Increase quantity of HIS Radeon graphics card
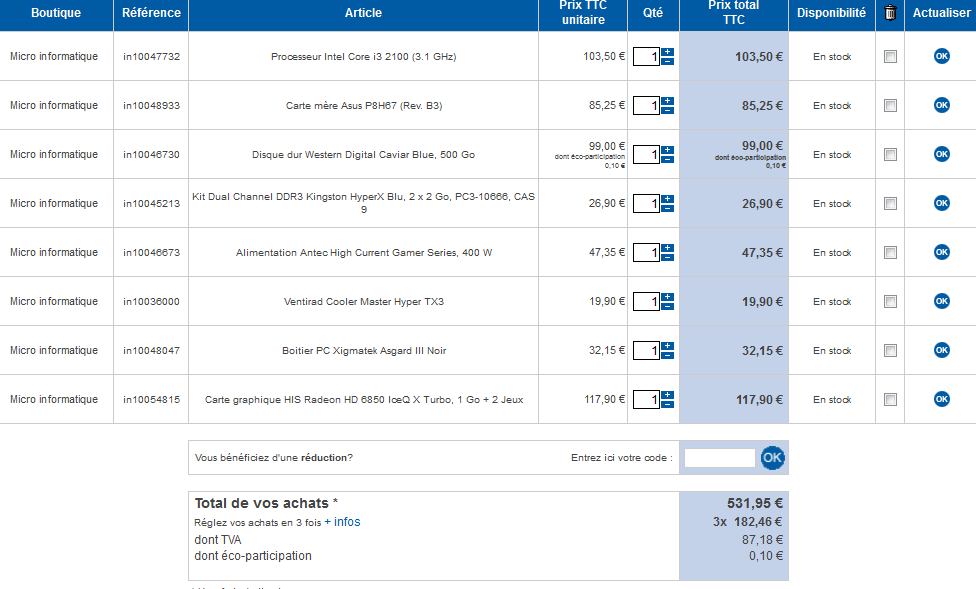Viewport: 976px width, 589px height. [x=668, y=395]
